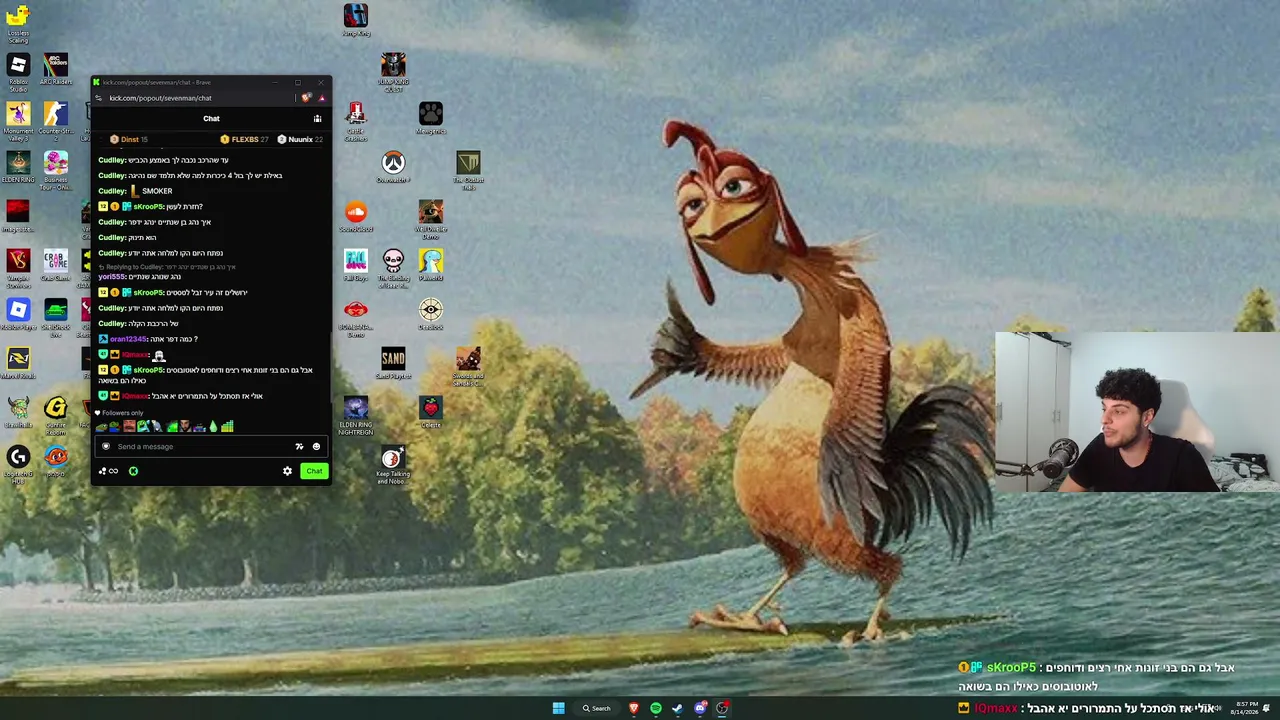Image resolution: width=1280 pixels, height=720 pixels.
Task: Open the taskbar Search box
Action: click(x=597, y=708)
